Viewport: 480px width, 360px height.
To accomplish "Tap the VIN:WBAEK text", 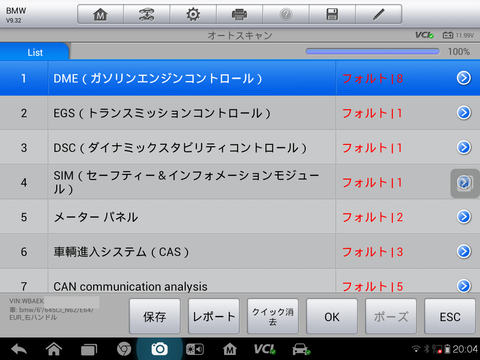I will 26,301.
